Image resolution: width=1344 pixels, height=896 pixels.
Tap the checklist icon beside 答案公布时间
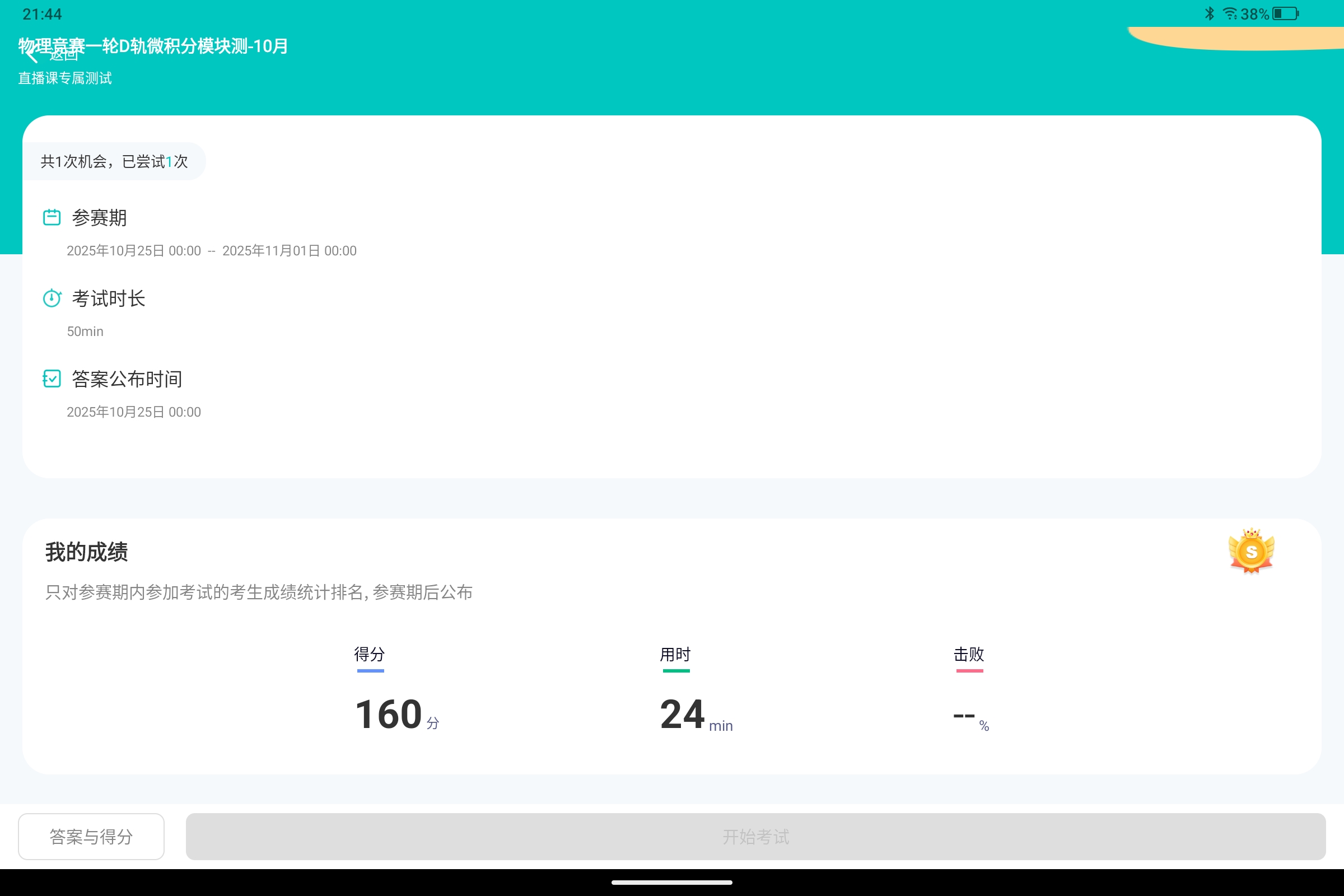(x=52, y=379)
